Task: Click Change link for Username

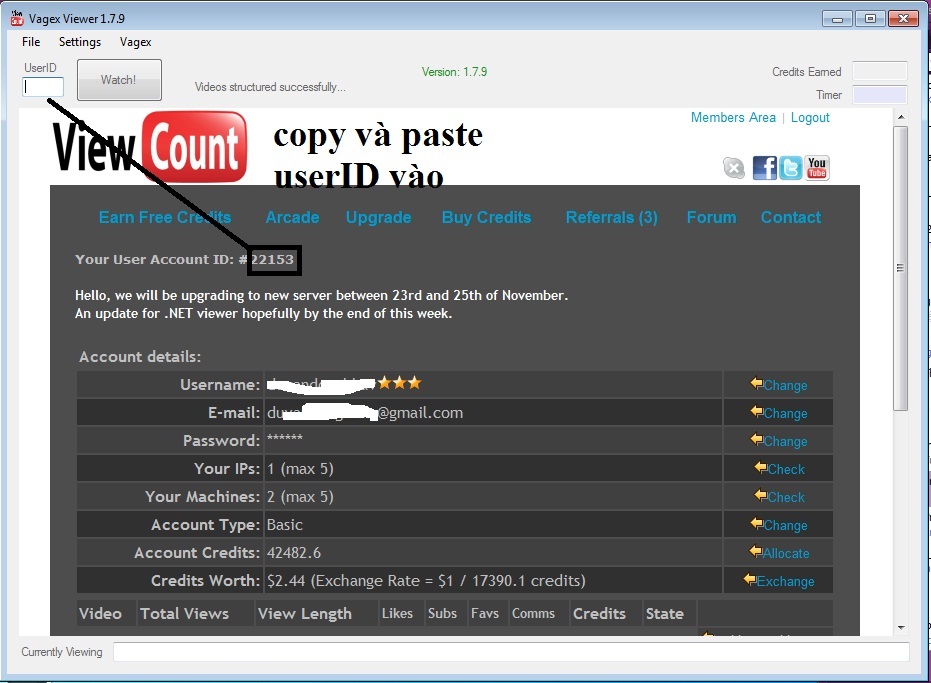Action: coord(785,385)
